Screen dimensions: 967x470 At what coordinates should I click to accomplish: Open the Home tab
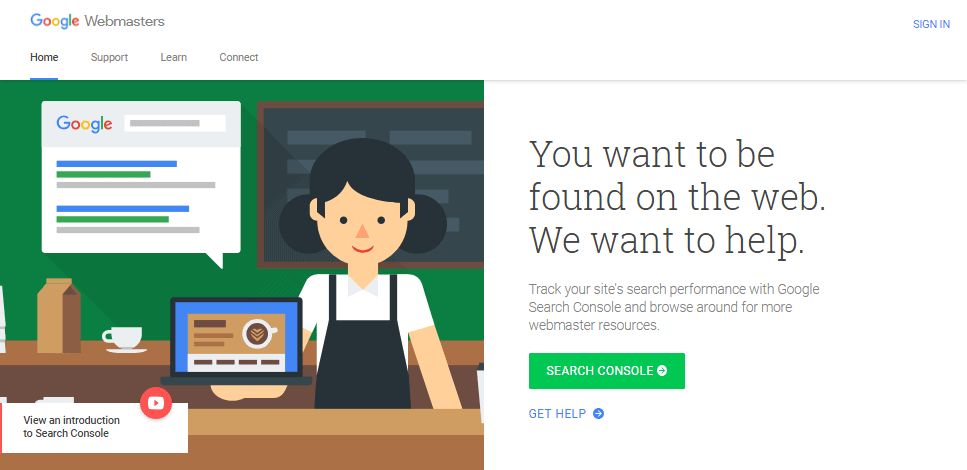44,57
